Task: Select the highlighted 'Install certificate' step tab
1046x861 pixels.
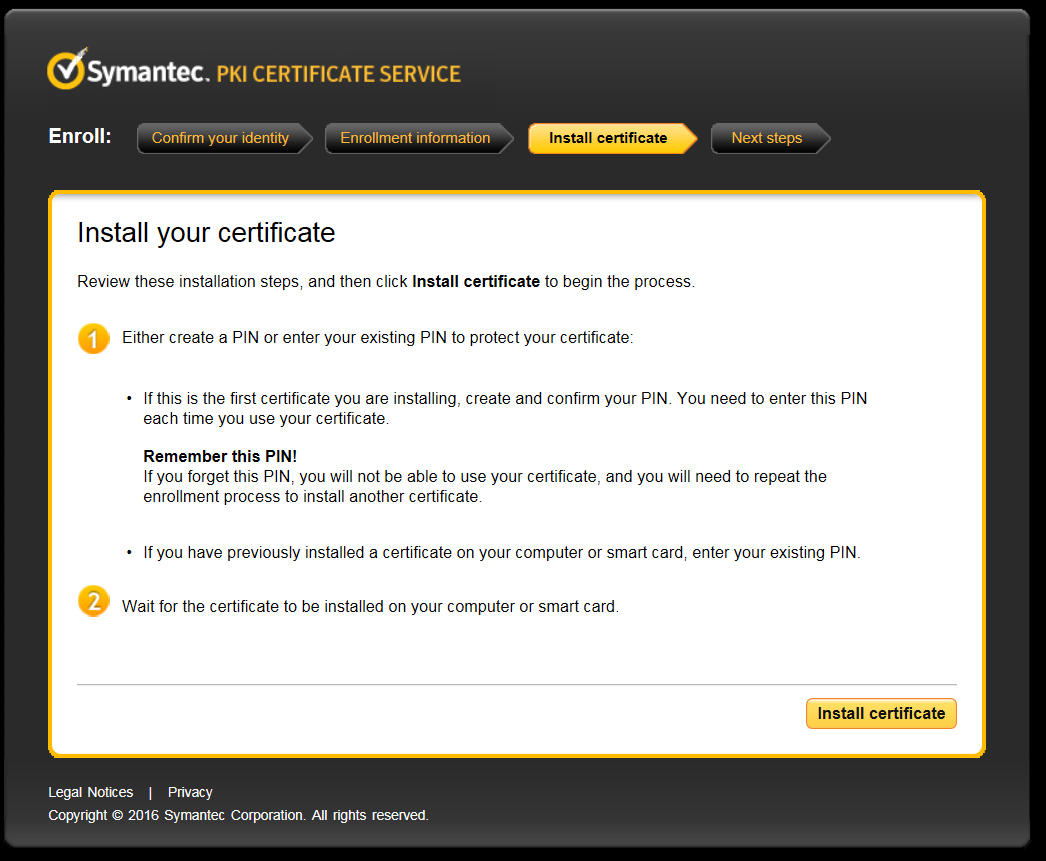Action: 608,138
